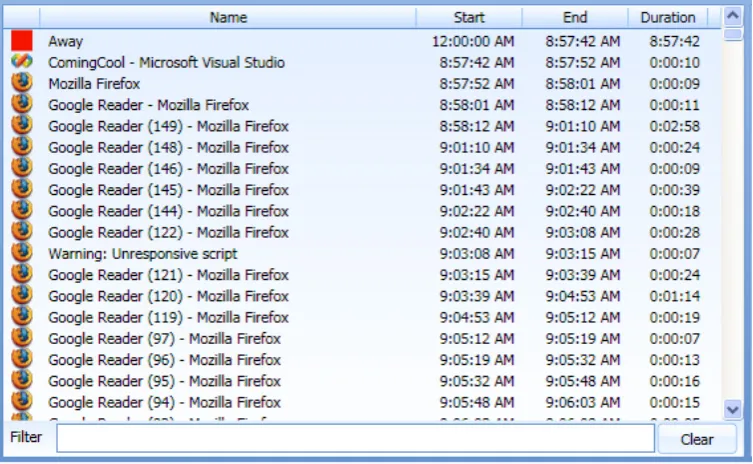Click Firefox icon of Google Reader (145) row
Viewport: 753px width, 464px height.
[22, 188]
